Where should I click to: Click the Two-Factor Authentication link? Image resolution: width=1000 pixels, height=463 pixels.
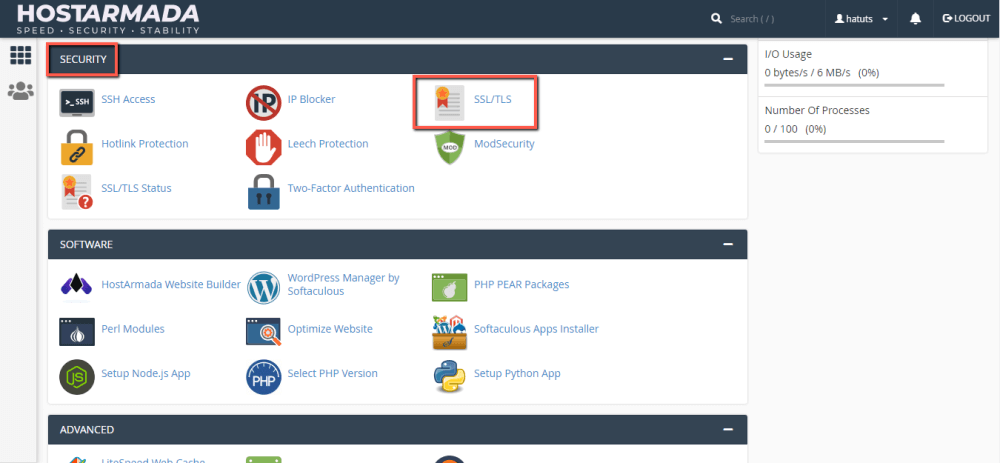pyautogui.click(x=351, y=188)
